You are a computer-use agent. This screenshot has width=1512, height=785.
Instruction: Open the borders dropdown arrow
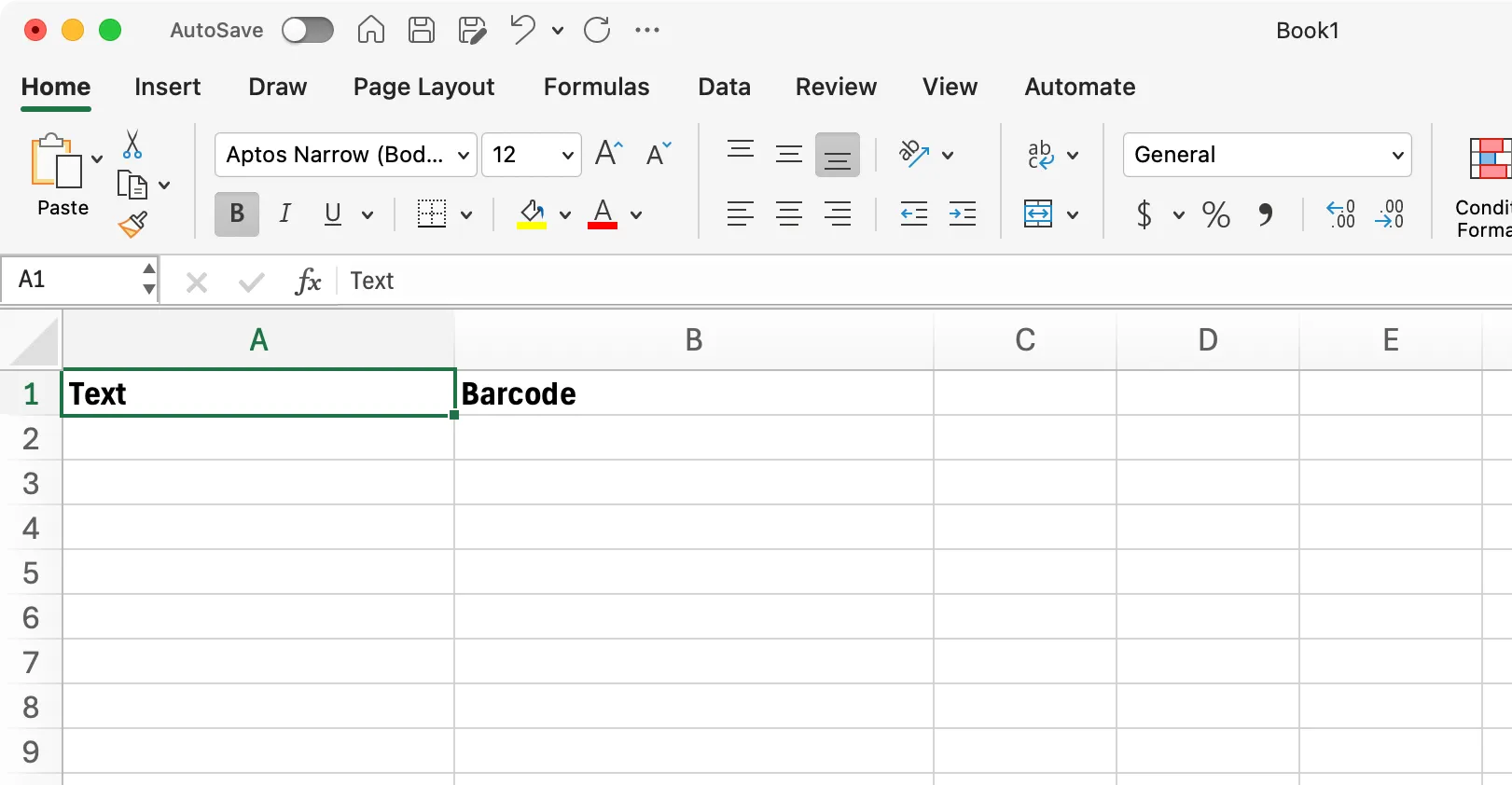[x=466, y=215]
